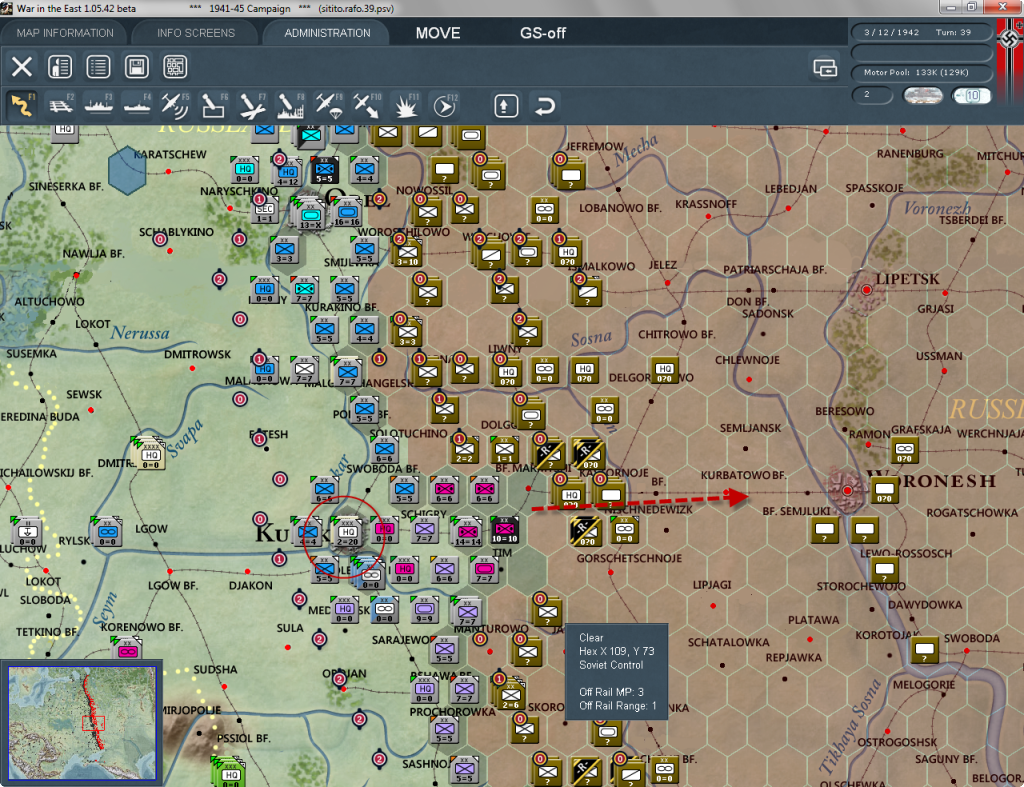Viewport: 1024px width, 787px height.
Task: Click the floppy disk save game icon
Action: [136, 67]
